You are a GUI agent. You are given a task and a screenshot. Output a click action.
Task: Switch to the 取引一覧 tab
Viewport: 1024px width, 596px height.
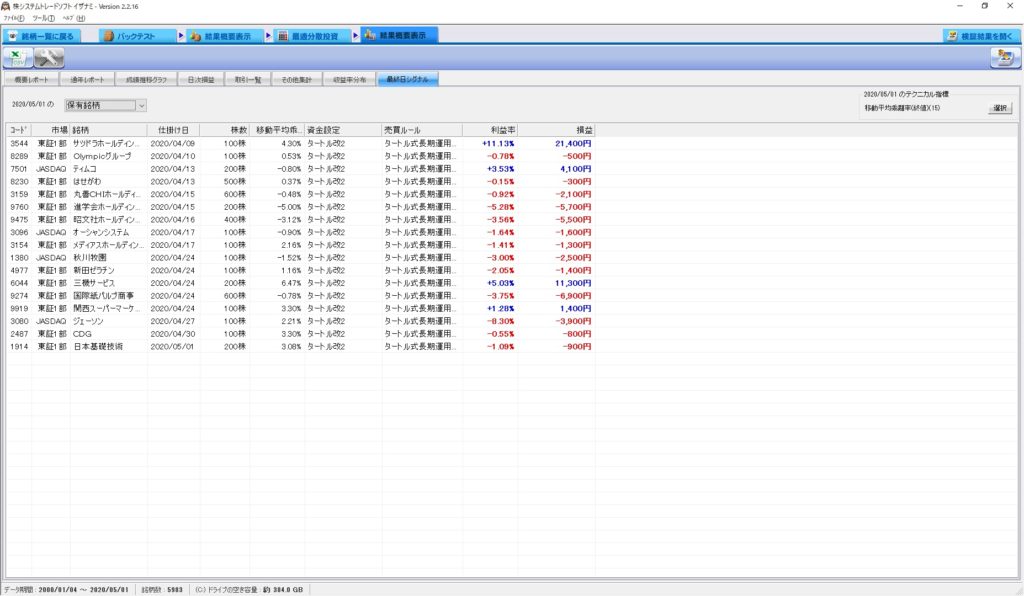pyautogui.click(x=247, y=79)
